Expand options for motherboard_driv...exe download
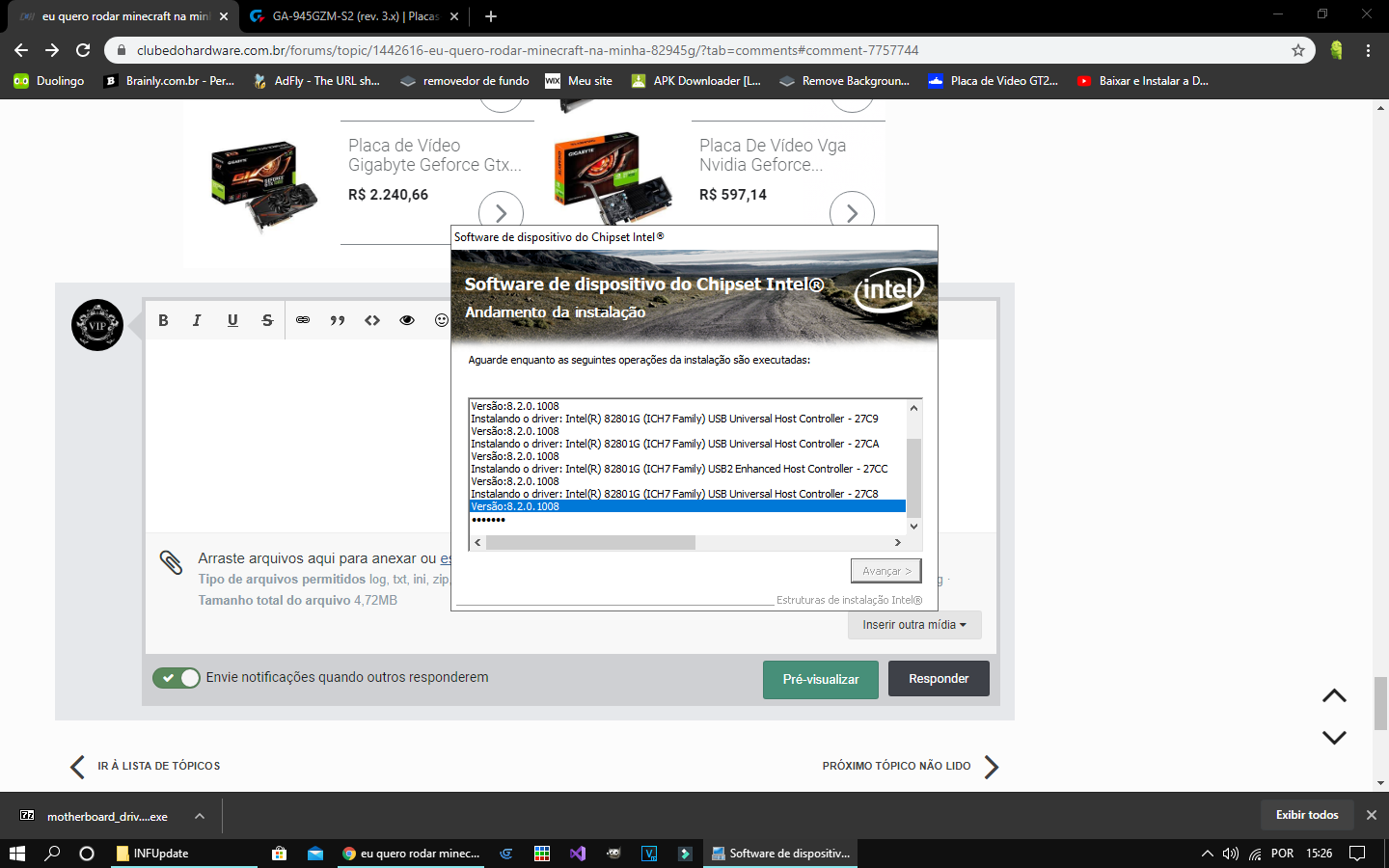Image resolution: width=1389 pixels, height=868 pixels. pos(200,816)
